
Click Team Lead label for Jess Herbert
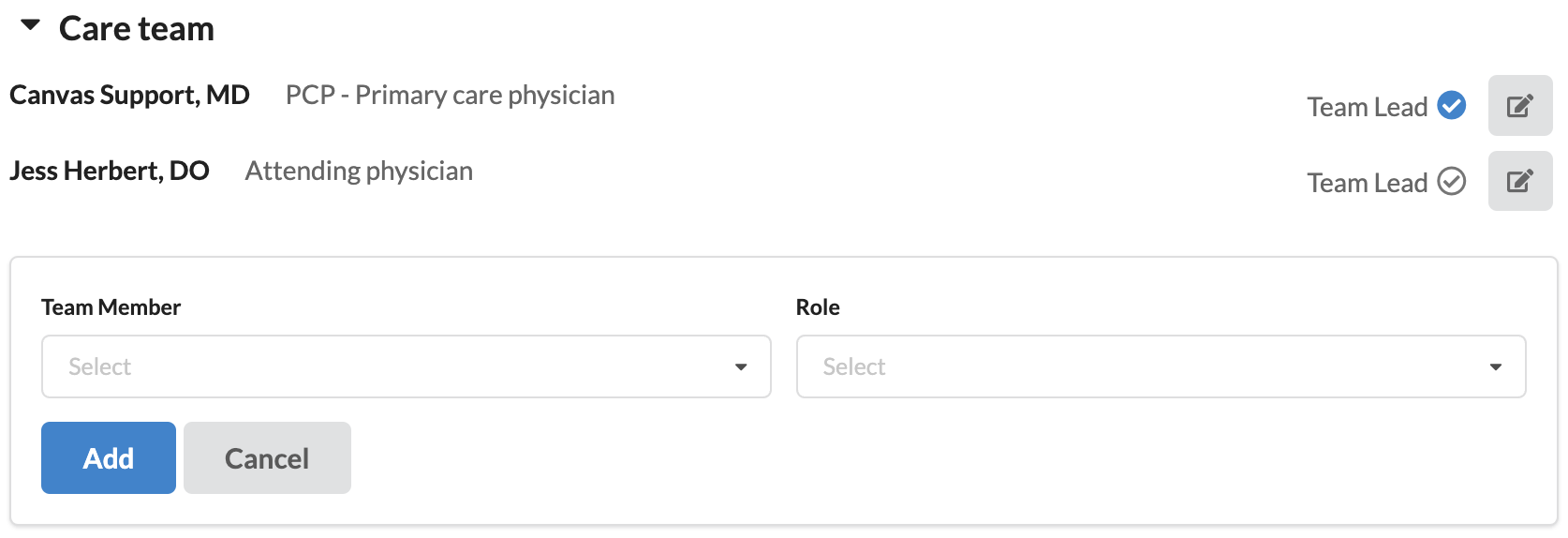1367,183
